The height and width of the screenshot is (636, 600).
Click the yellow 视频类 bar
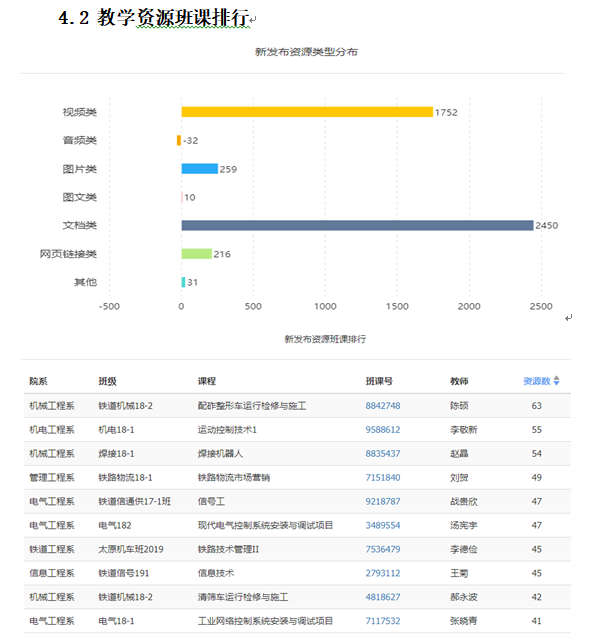point(306,112)
